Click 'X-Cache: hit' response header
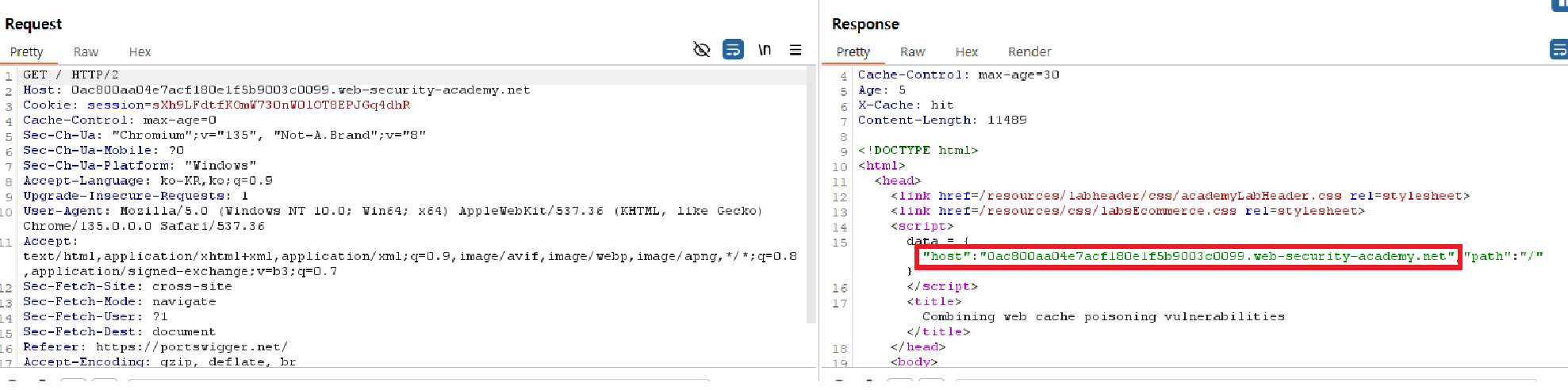The height and width of the screenshot is (390, 1568). [x=906, y=105]
